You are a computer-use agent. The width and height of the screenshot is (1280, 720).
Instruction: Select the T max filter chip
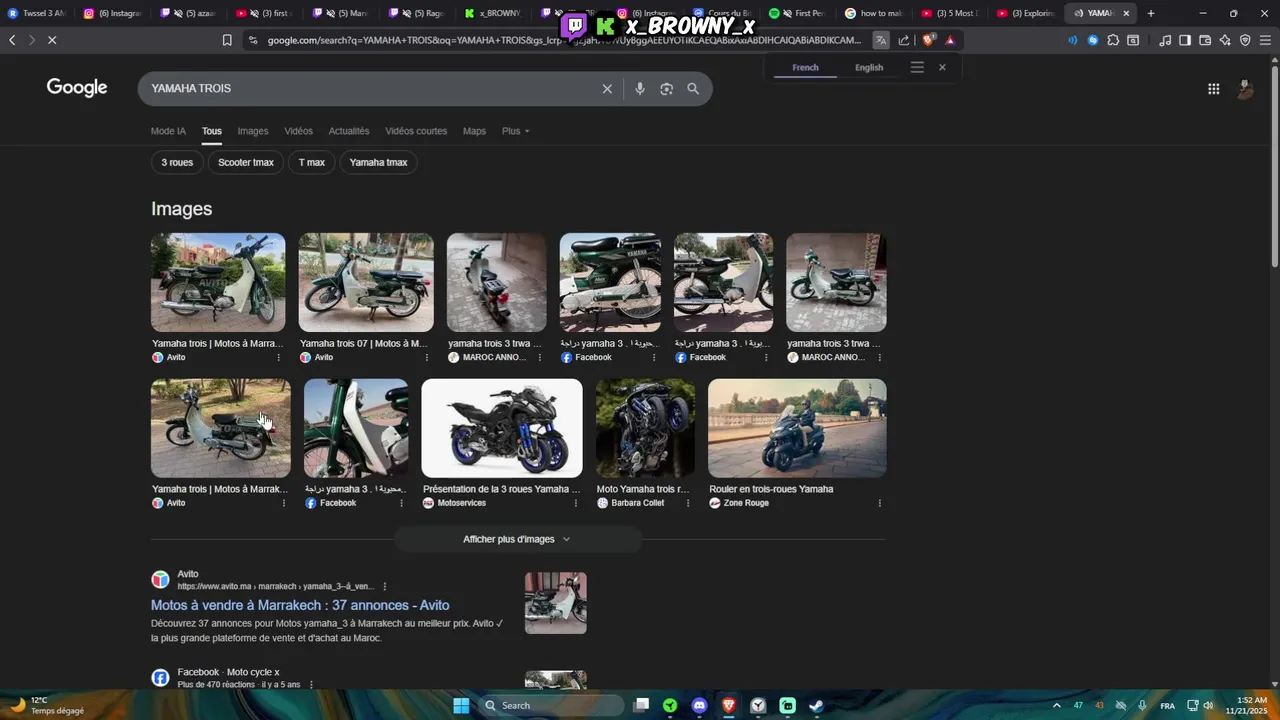click(312, 162)
